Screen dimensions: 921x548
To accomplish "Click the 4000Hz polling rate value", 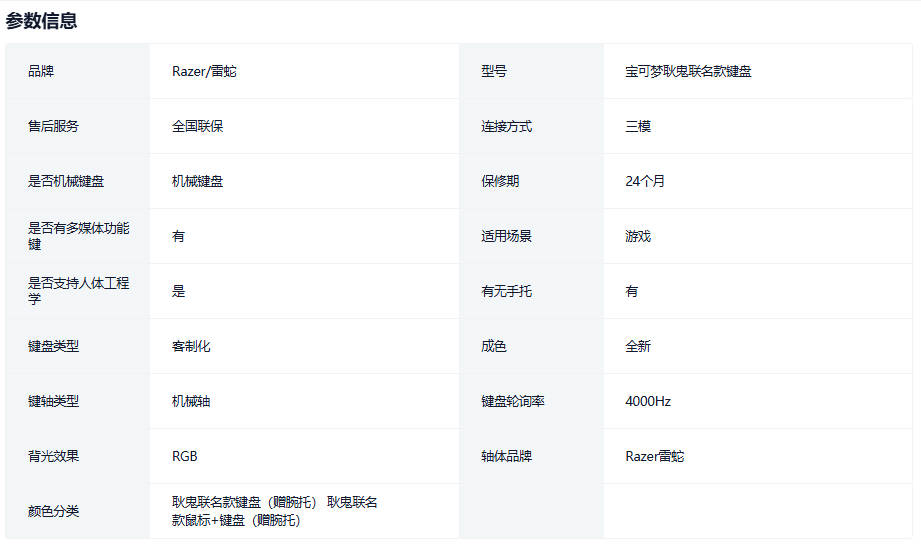I will coord(648,401).
